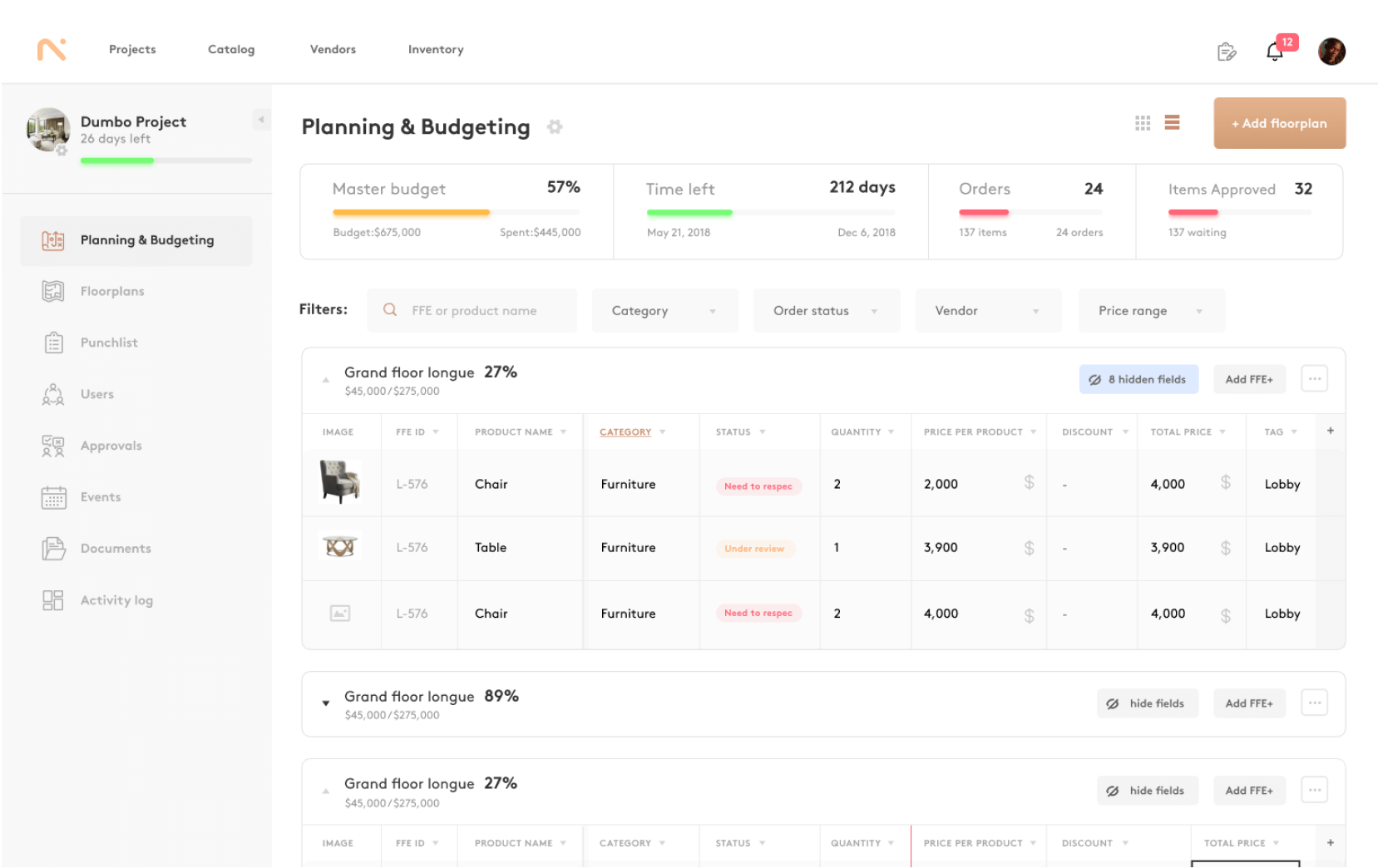Open the user profile avatar

1331,52
